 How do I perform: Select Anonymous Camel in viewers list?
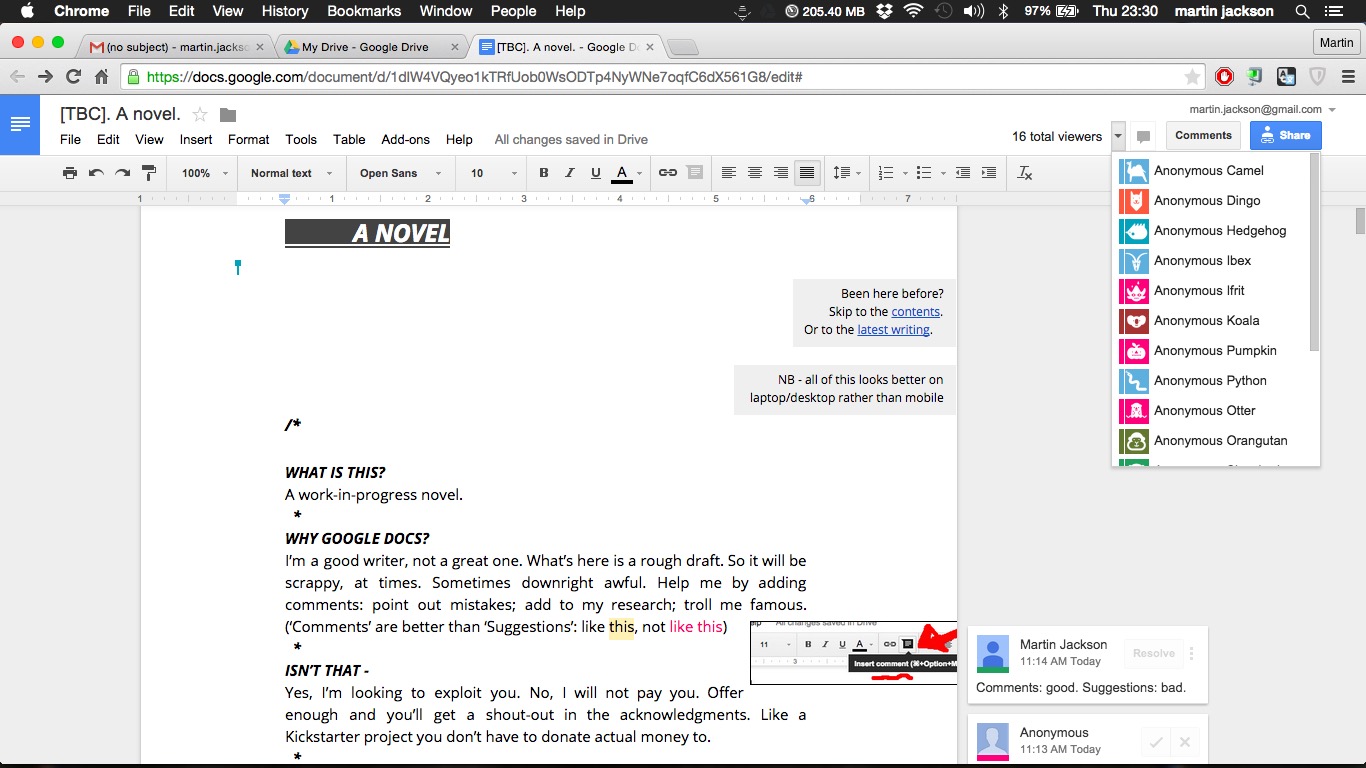pyautogui.click(x=1211, y=170)
